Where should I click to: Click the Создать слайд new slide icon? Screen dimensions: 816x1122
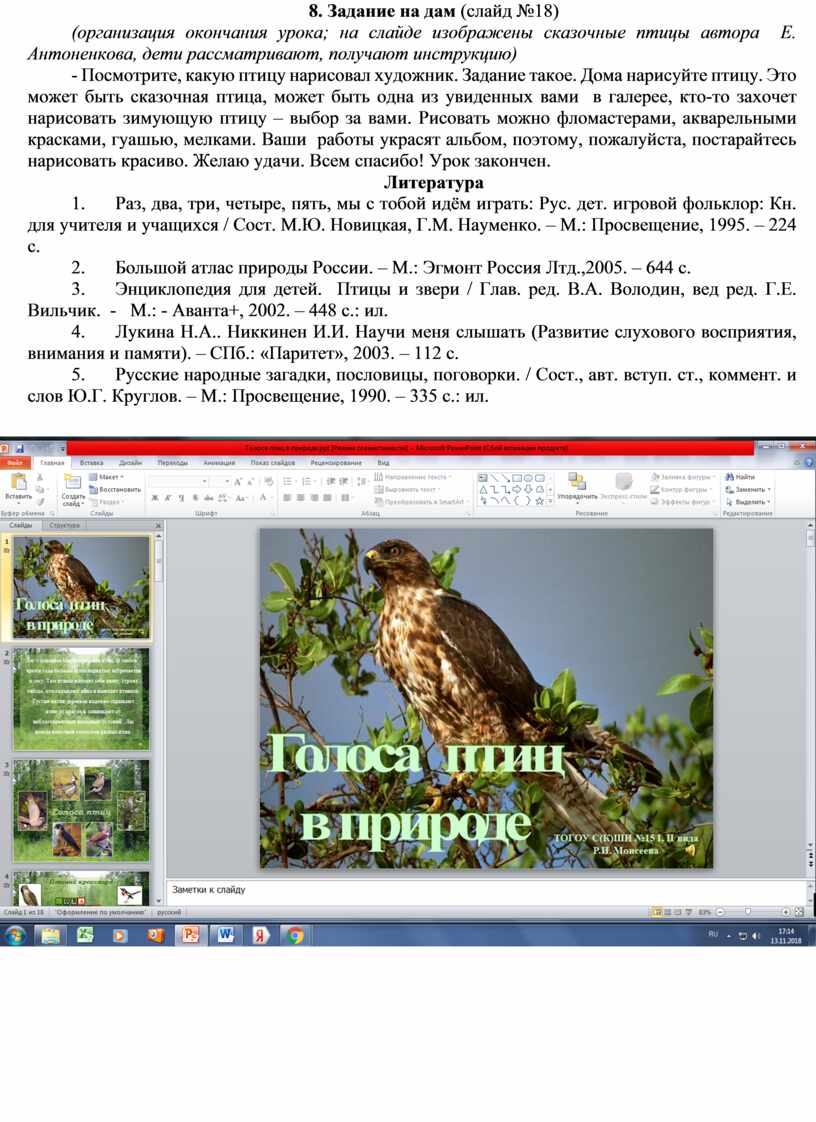[x=73, y=482]
